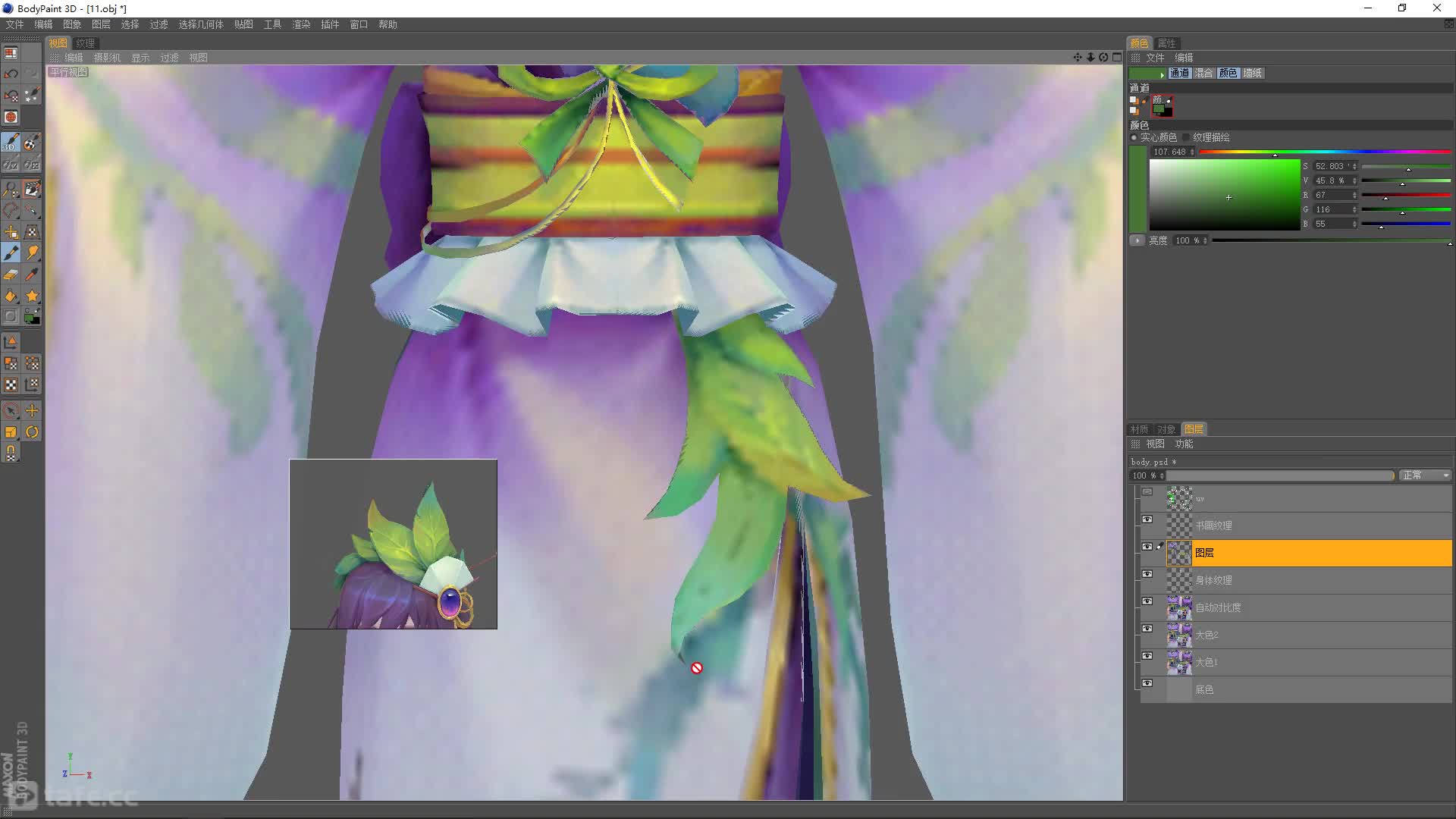
Task: Click the 颜色 toggle button
Action: (1228, 73)
